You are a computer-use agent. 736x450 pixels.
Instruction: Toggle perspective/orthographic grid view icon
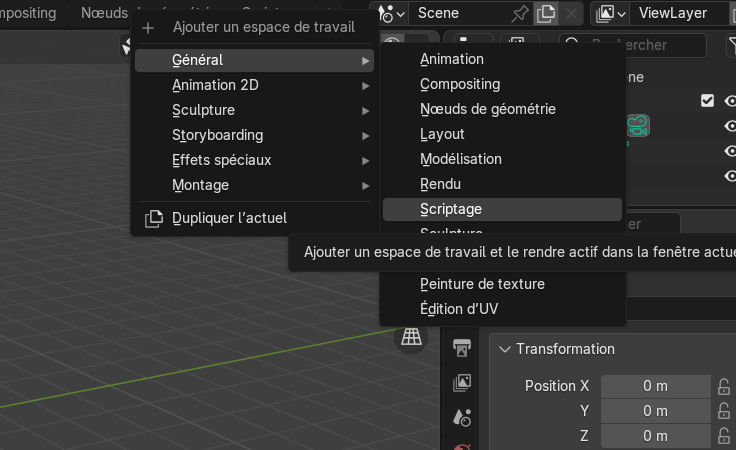[x=411, y=337]
